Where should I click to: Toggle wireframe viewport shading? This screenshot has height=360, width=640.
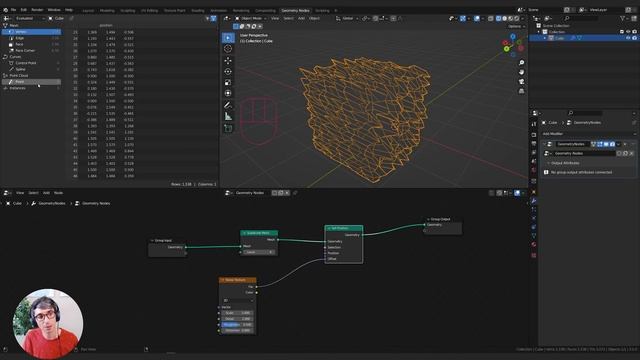[499, 18]
